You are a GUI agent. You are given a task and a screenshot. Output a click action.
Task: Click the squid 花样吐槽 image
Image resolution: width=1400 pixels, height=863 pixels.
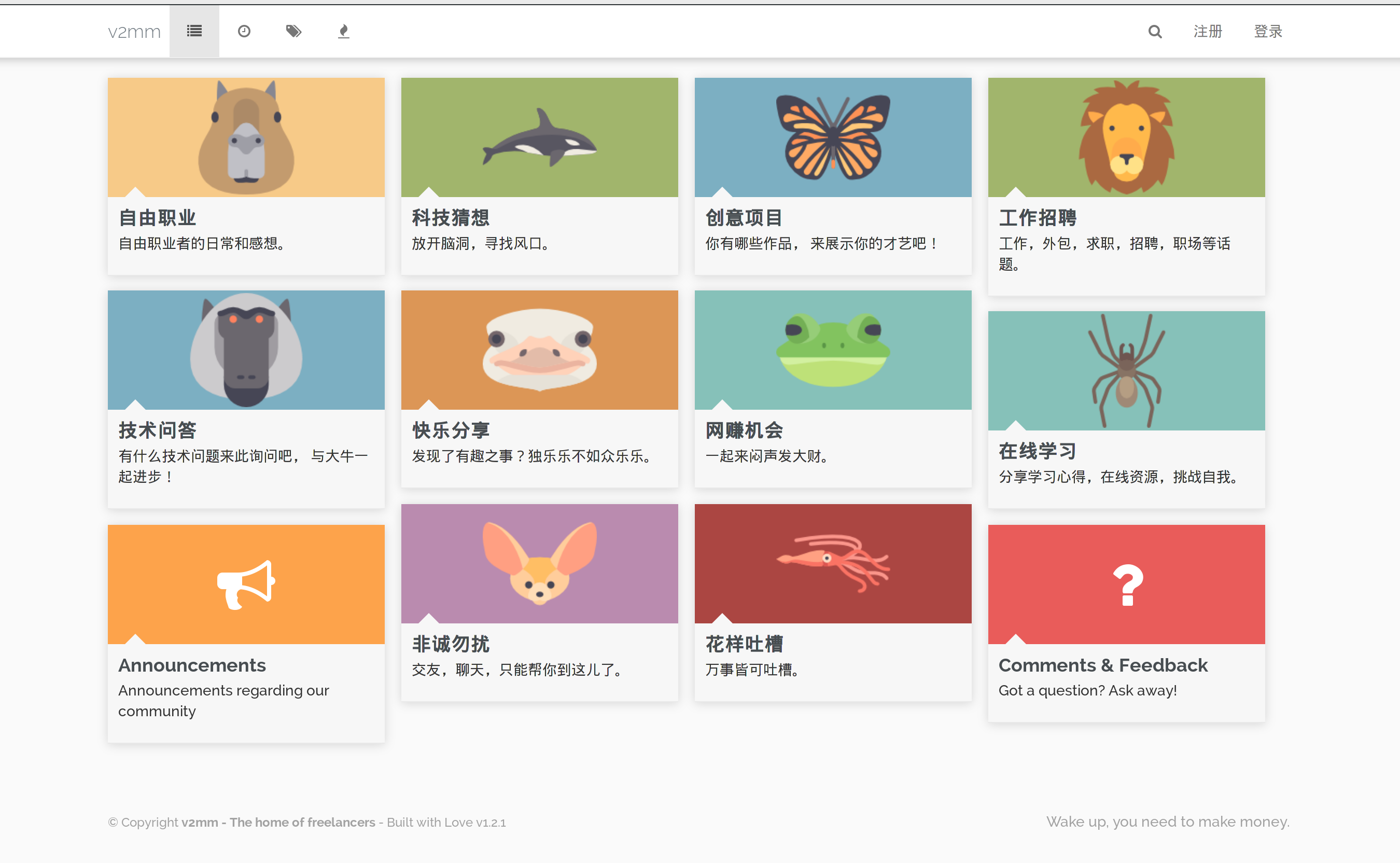832,563
